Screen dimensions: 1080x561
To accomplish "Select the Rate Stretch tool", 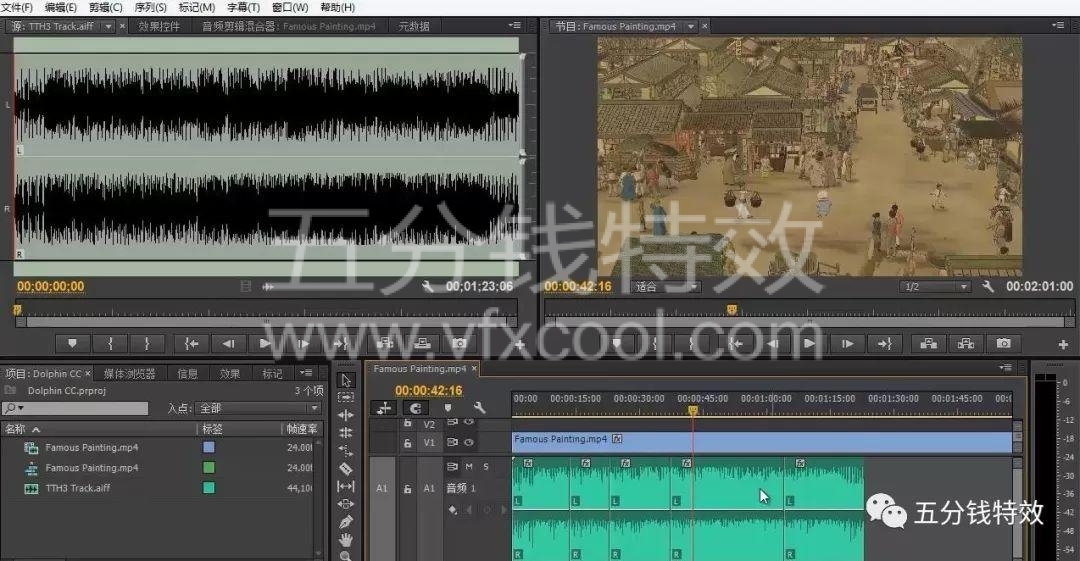I will coord(346,451).
